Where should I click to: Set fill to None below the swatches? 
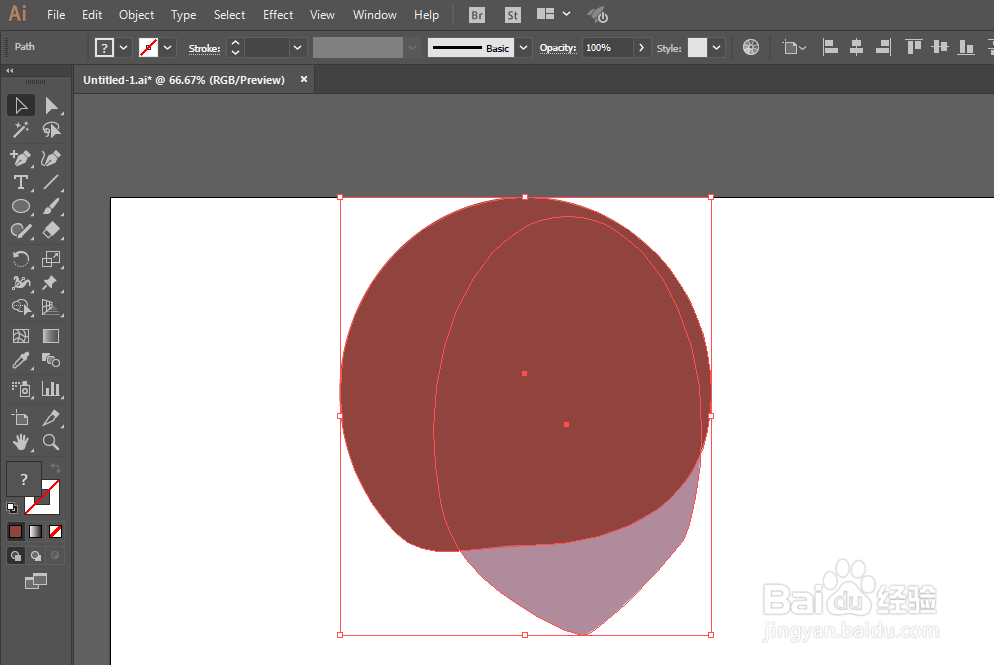pyautogui.click(x=56, y=531)
